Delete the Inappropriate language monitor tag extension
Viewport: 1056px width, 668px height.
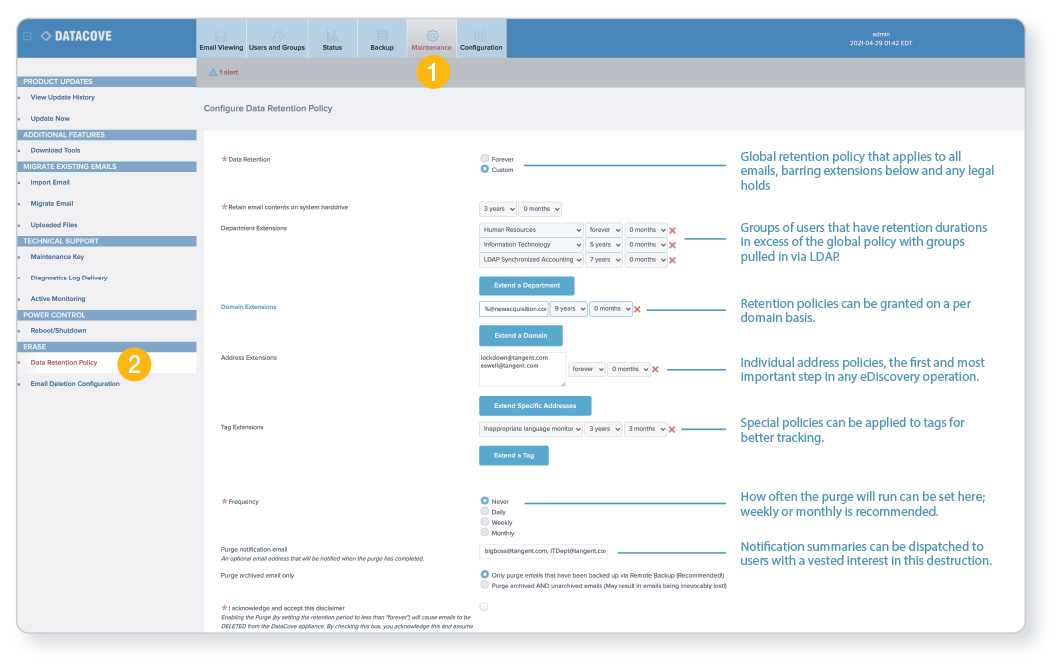pyautogui.click(x=672, y=429)
